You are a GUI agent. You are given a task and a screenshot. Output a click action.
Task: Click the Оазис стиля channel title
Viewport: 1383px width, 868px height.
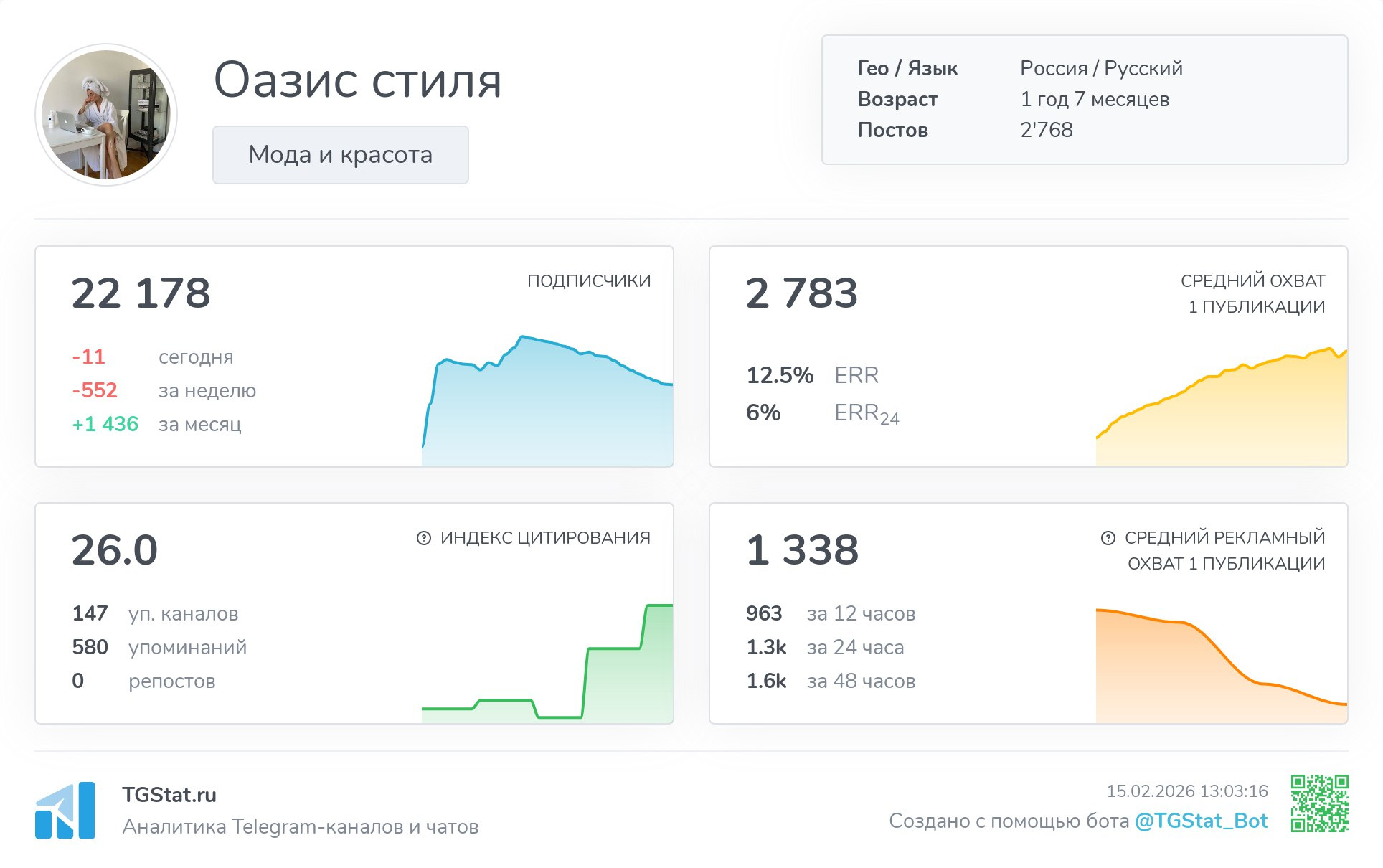pyautogui.click(x=357, y=80)
